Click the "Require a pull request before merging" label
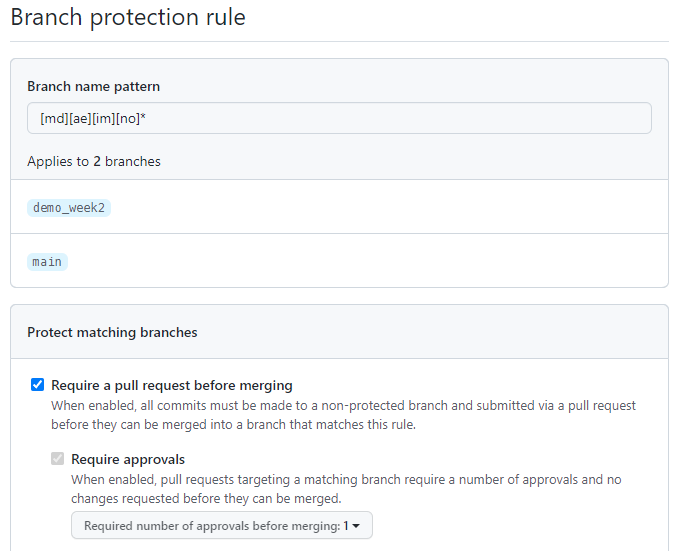Viewport: 685px width, 551px height. (x=172, y=385)
